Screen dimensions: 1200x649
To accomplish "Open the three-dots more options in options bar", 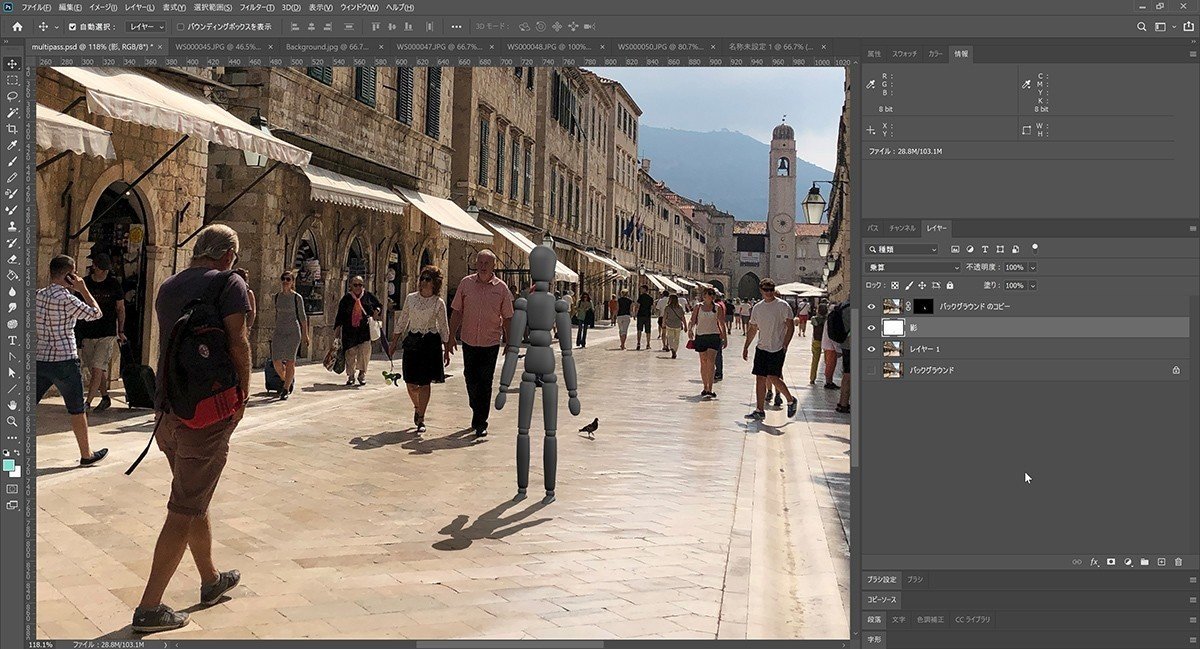I will [x=457, y=26].
